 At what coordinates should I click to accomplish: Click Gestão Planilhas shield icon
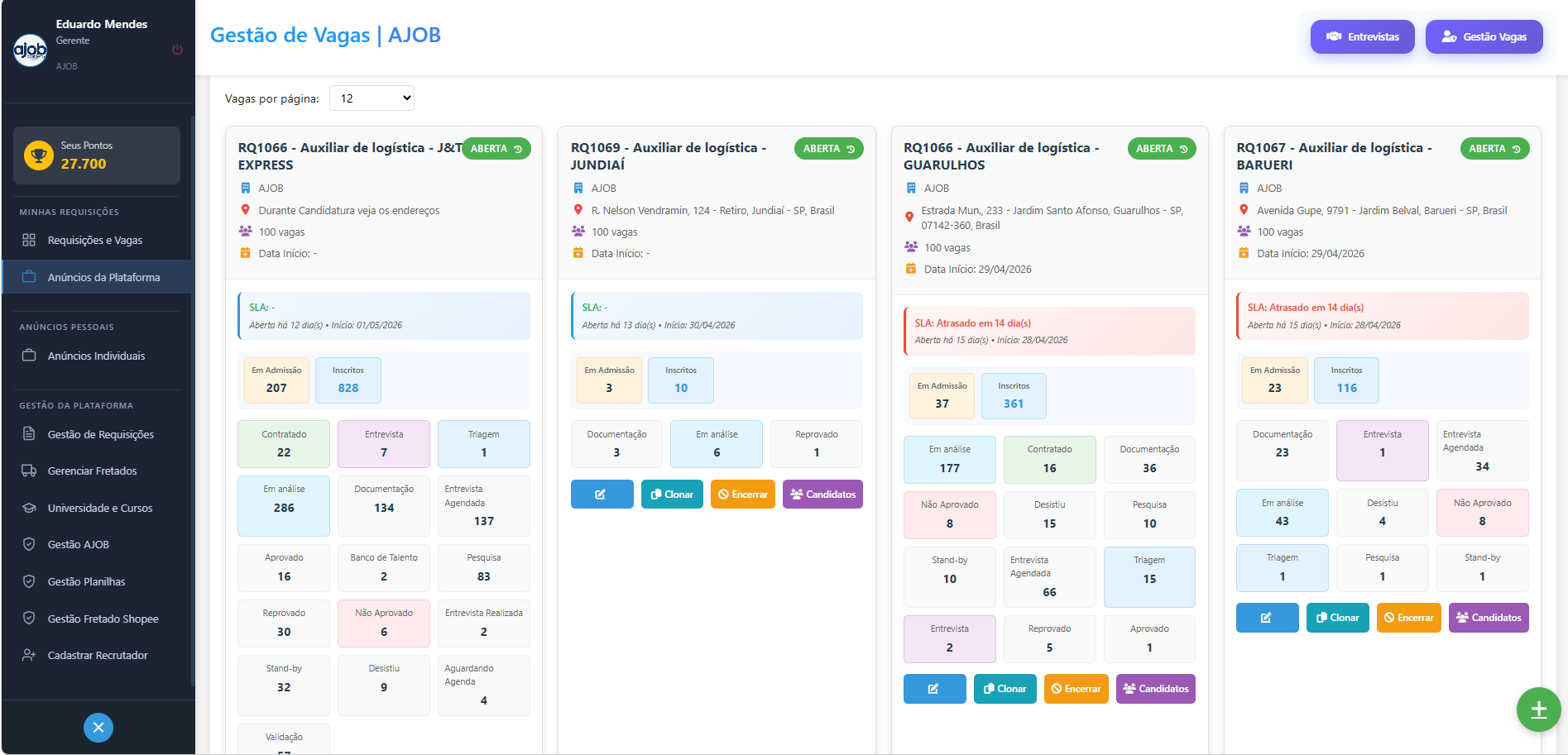tap(29, 581)
